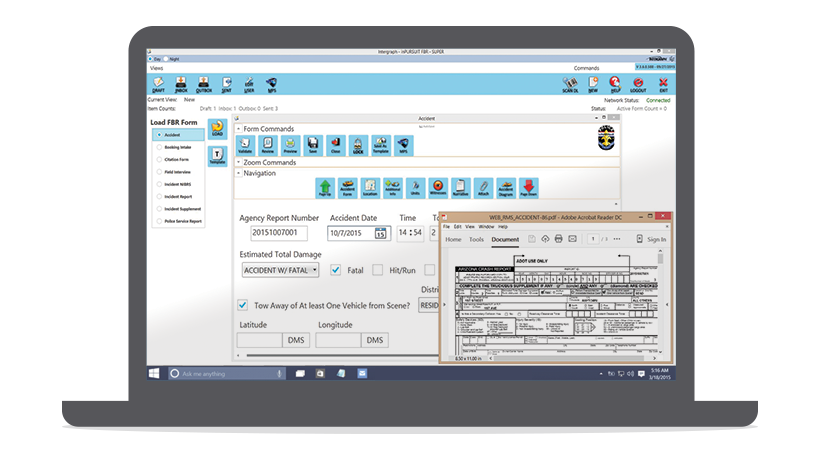
Task: Select the Incident Report radio option
Action: pos(160,197)
